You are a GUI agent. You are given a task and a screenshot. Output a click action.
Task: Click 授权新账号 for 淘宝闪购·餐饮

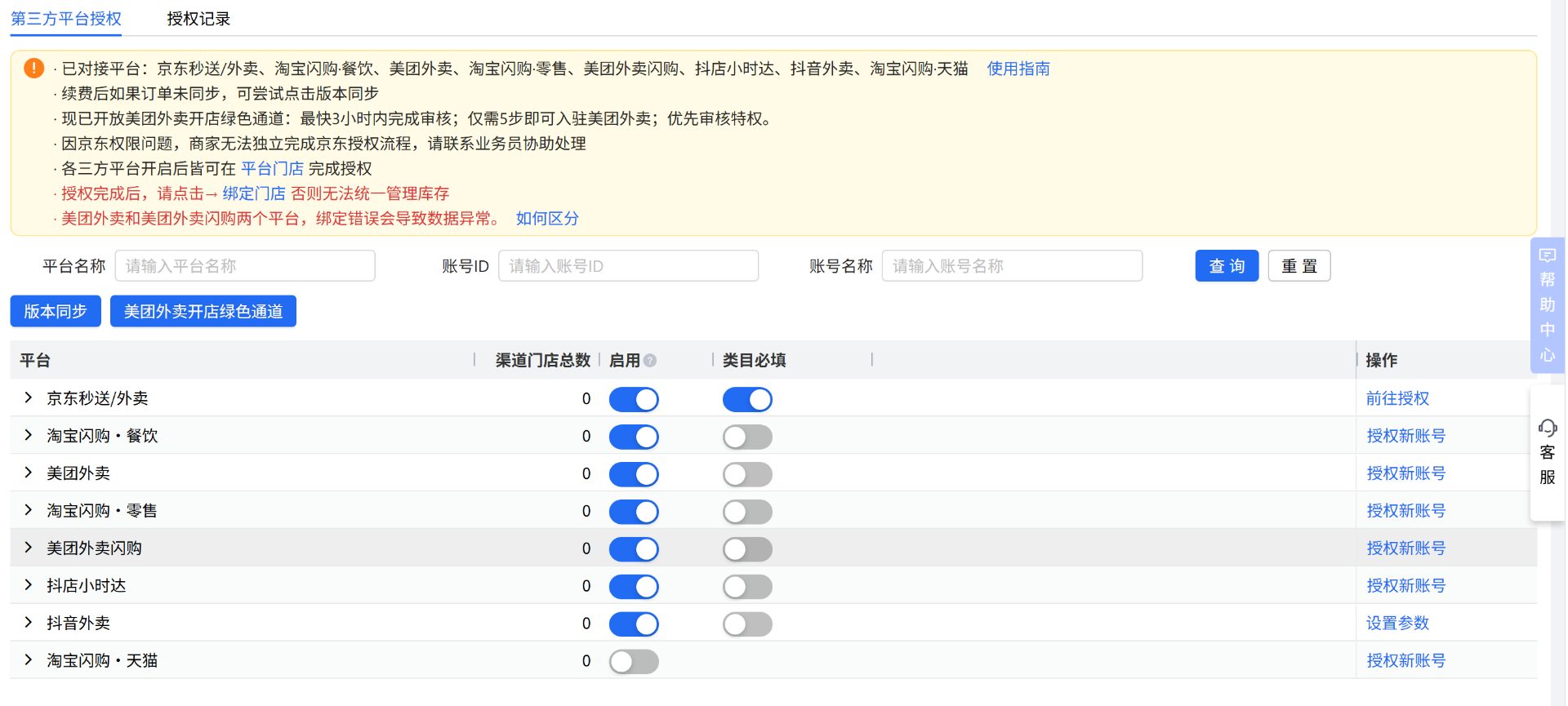coord(1405,436)
